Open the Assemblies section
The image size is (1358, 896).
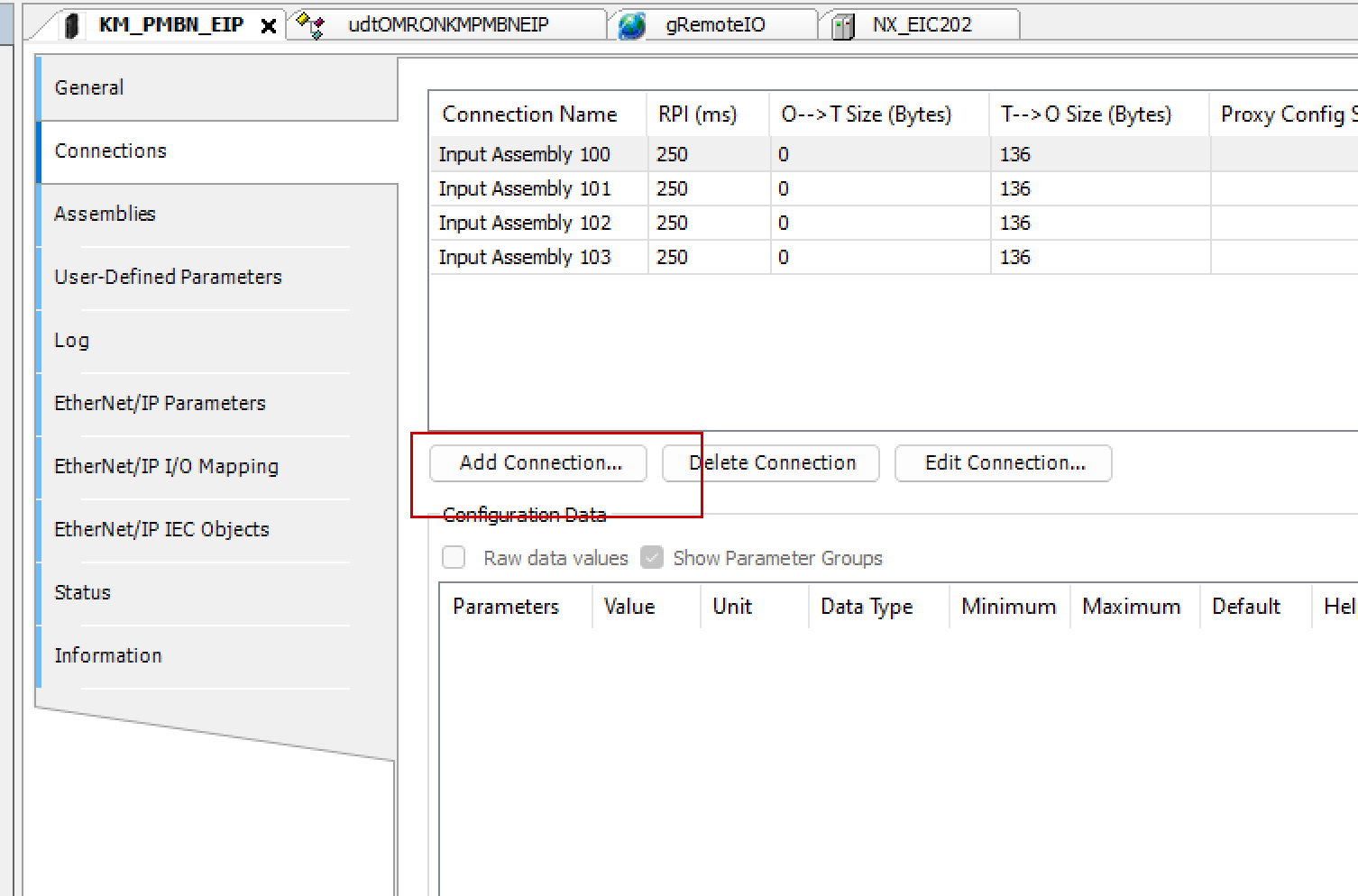pos(105,214)
